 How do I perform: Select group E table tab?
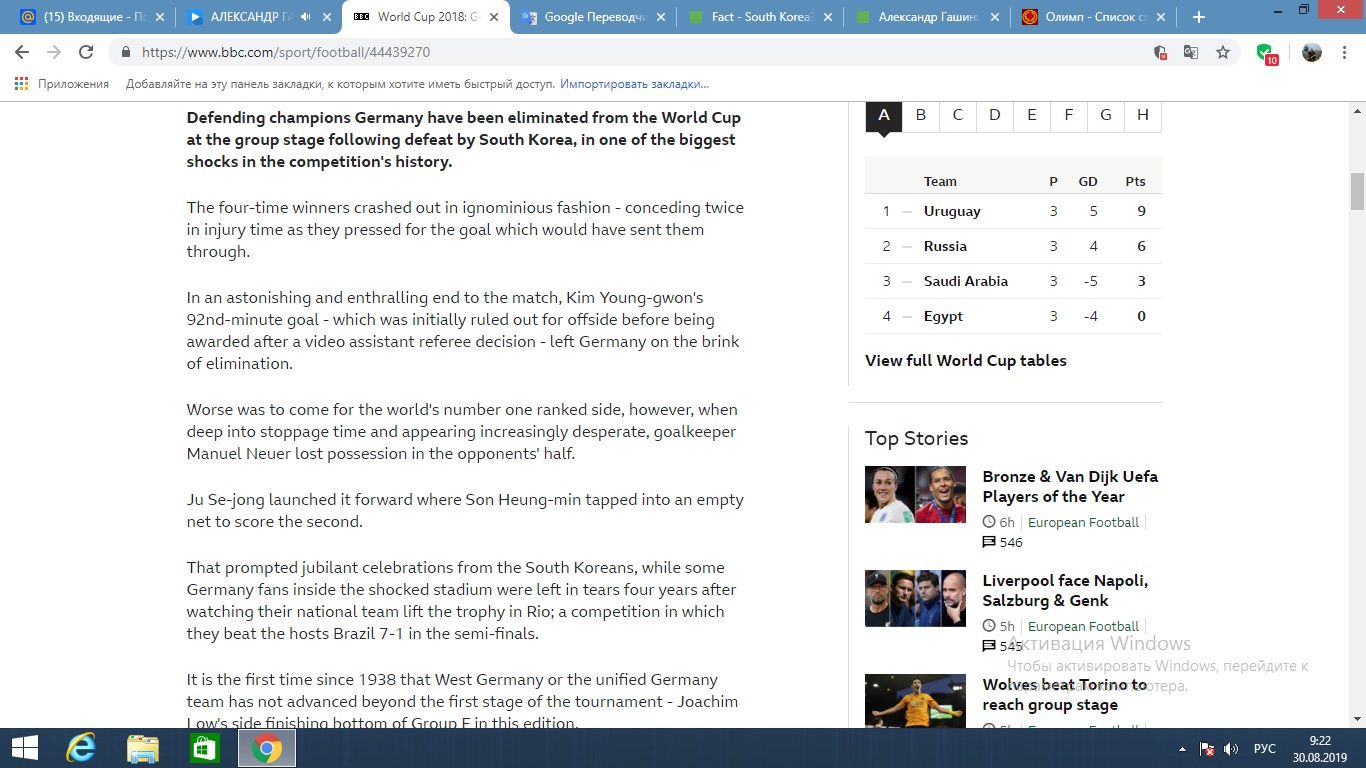[x=1032, y=115]
